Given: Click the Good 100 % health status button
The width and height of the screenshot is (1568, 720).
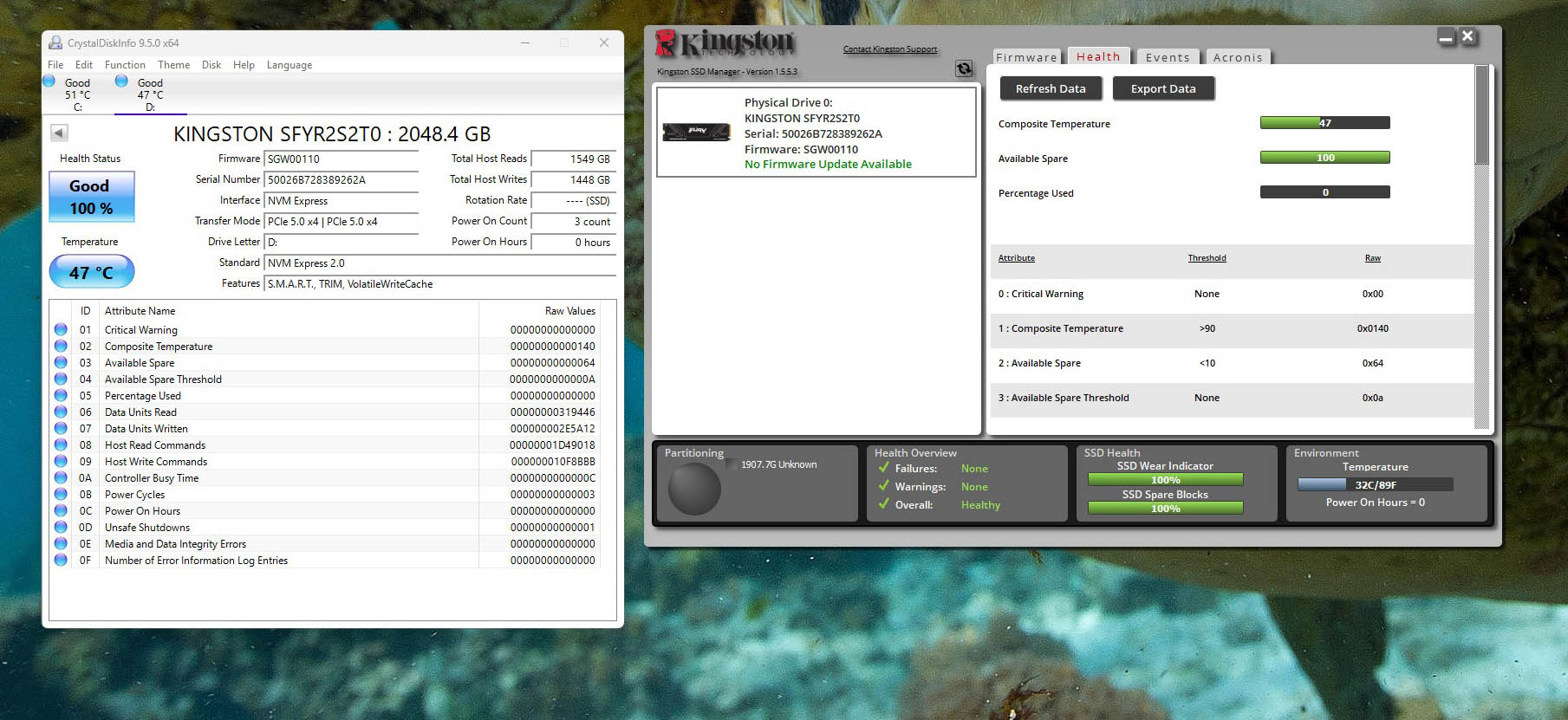Looking at the screenshot, I should click(91, 197).
